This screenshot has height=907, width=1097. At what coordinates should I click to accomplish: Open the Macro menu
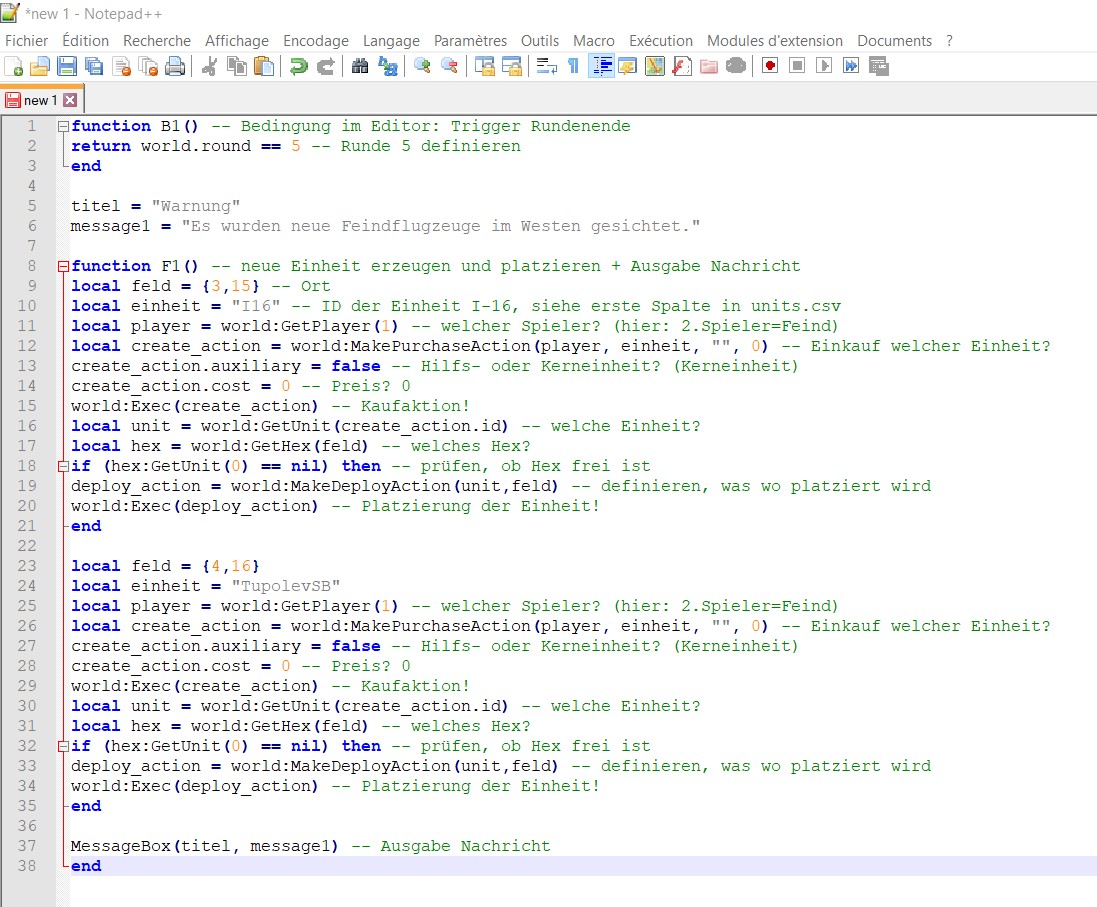point(593,41)
